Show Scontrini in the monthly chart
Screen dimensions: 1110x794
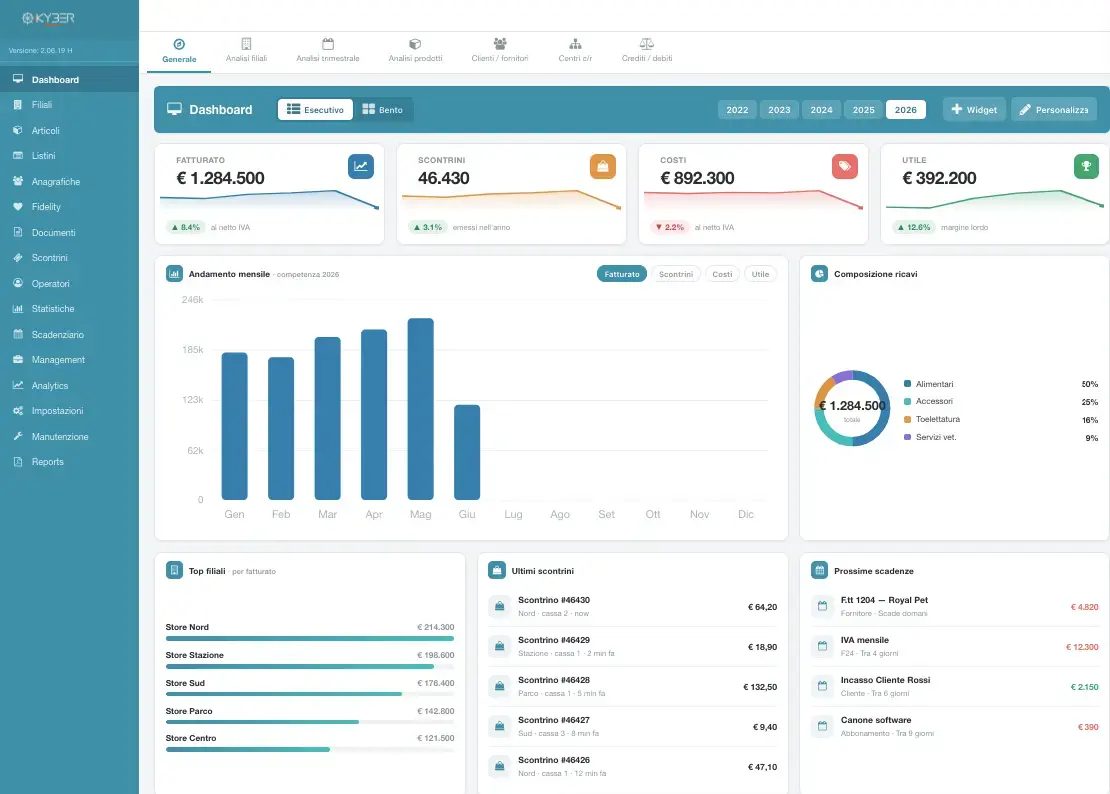676,274
